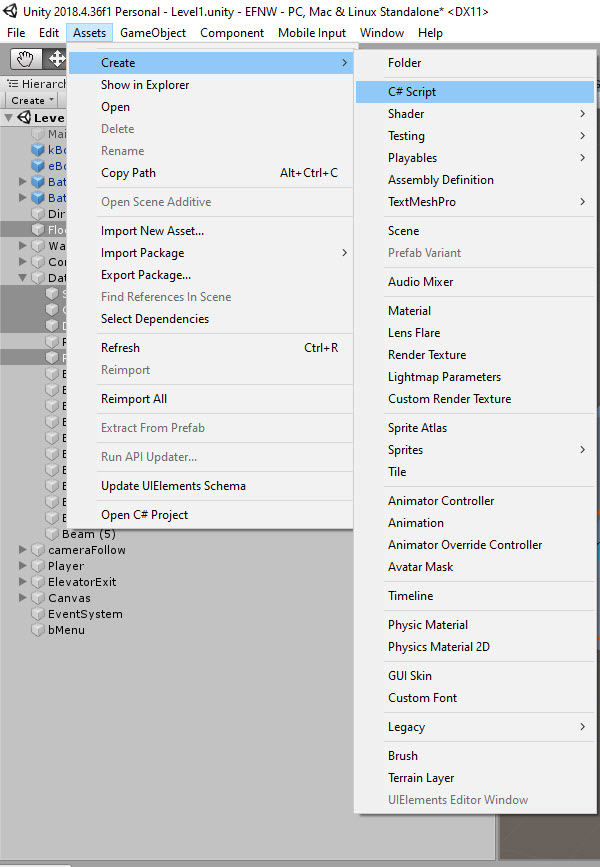This screenshot has width=600, height=867.
Task: Open the Hierarchy Create dropdown
Action: click(x=32, y=100)
